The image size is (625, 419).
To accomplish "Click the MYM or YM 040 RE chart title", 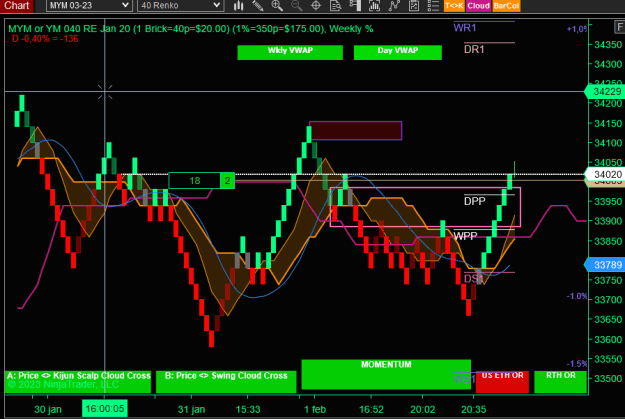I will point(191,29).
